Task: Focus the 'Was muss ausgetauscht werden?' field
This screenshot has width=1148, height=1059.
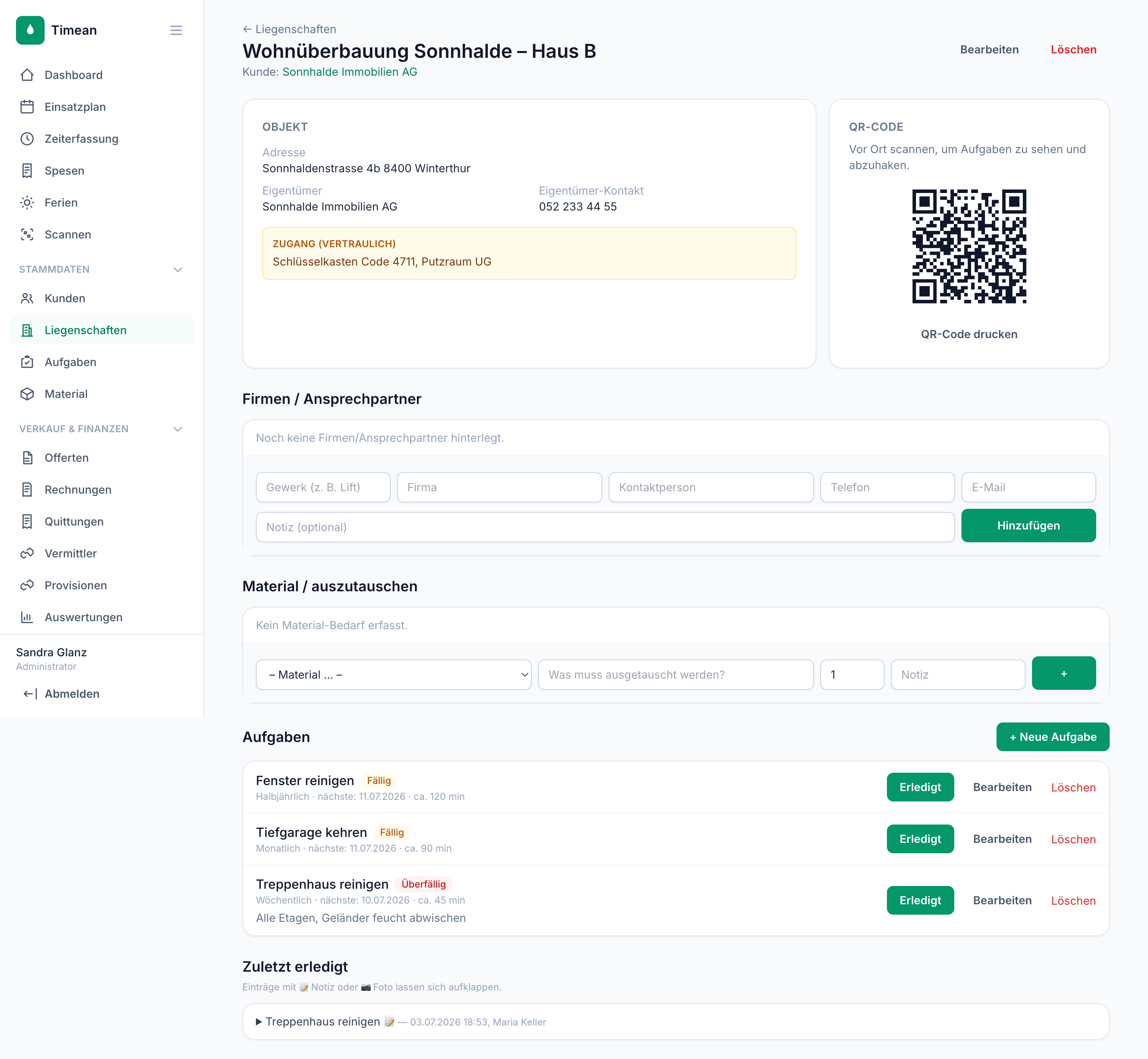Action: tap(675, 675)
